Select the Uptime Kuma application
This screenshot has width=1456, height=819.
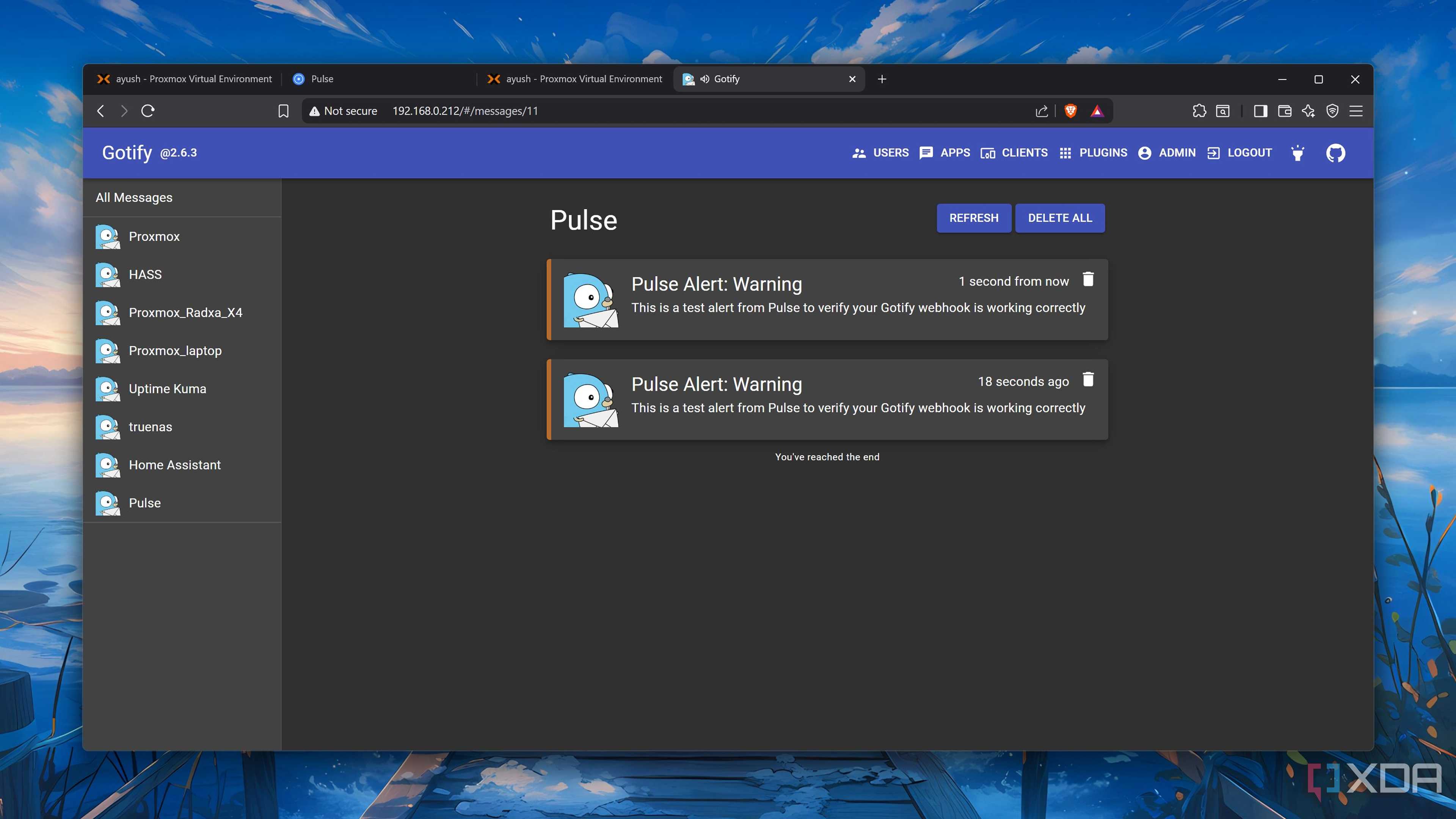pos(182,389)
